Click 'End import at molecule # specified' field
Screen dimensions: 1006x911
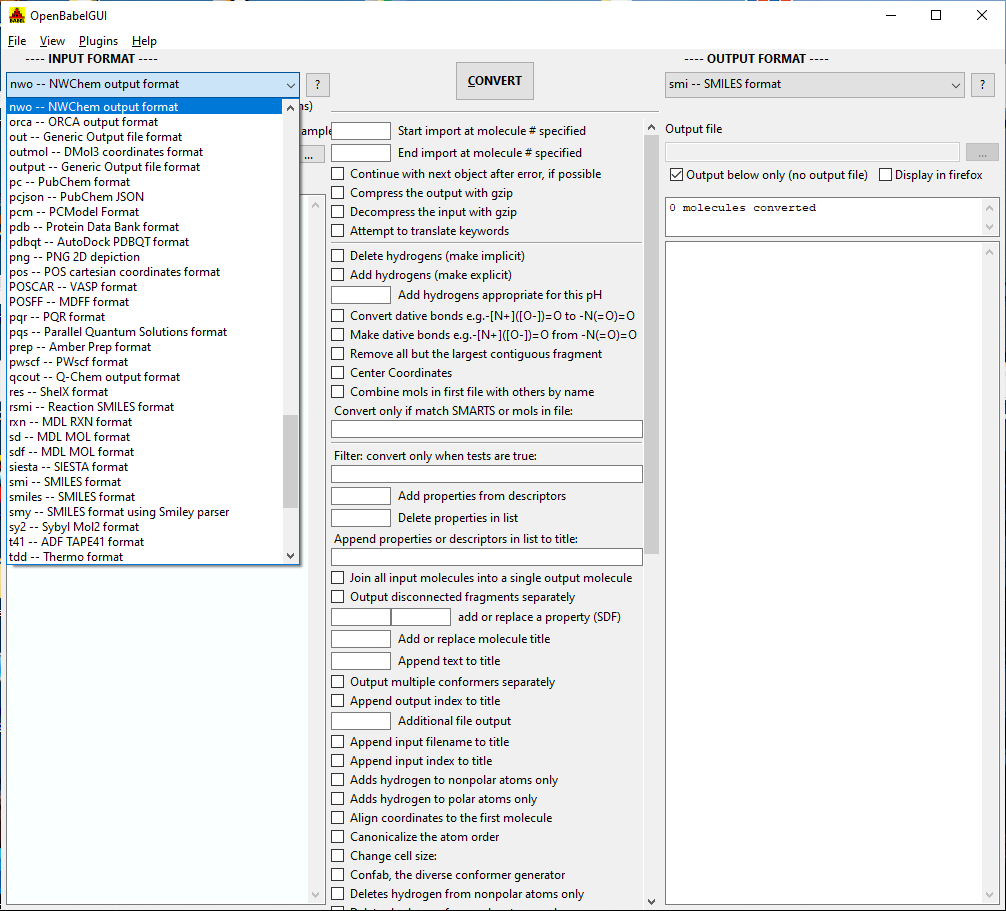point(361,153)
